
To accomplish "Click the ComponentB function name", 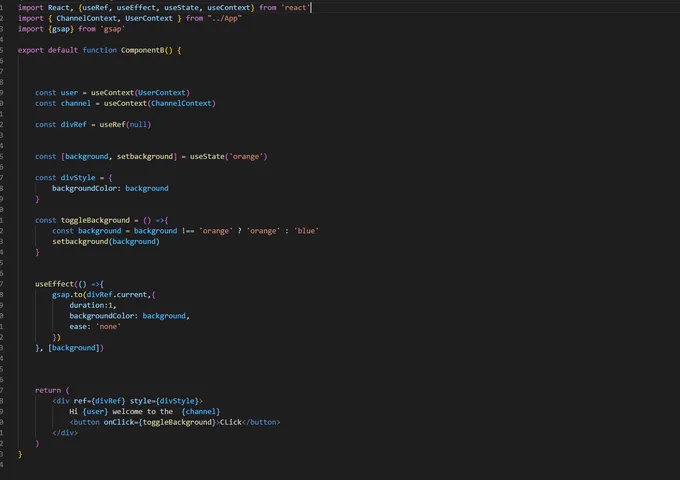I will coord(142,50).
